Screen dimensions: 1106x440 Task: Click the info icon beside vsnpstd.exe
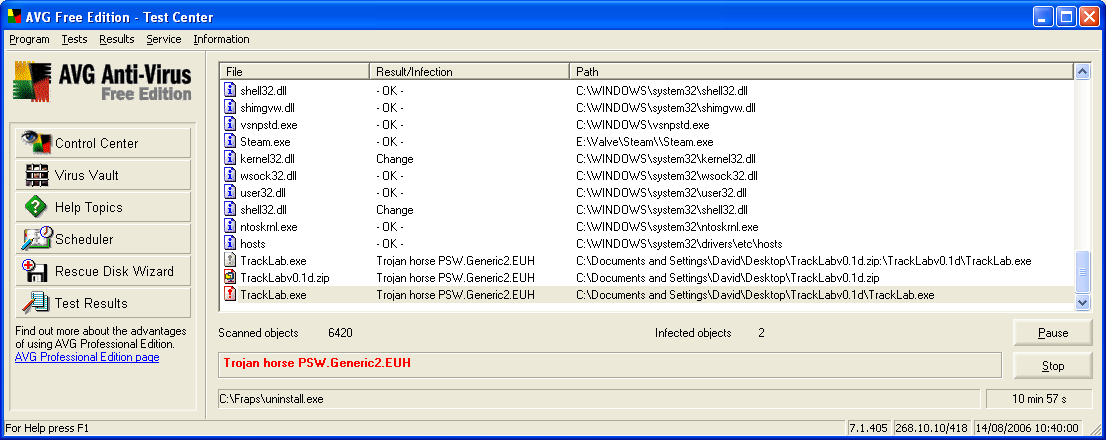click(x=230, y=124)
